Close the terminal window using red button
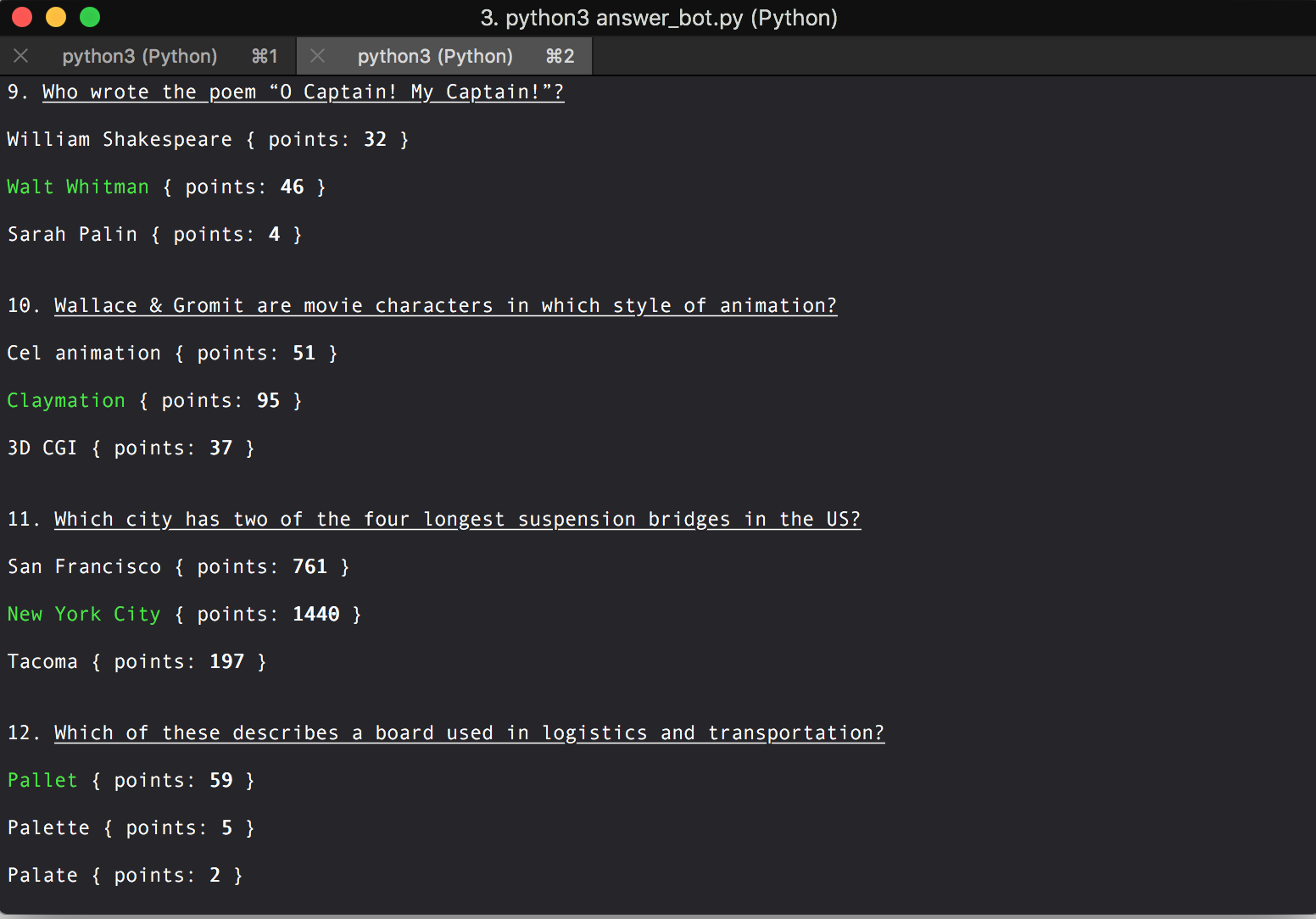 tap(22, 17)
